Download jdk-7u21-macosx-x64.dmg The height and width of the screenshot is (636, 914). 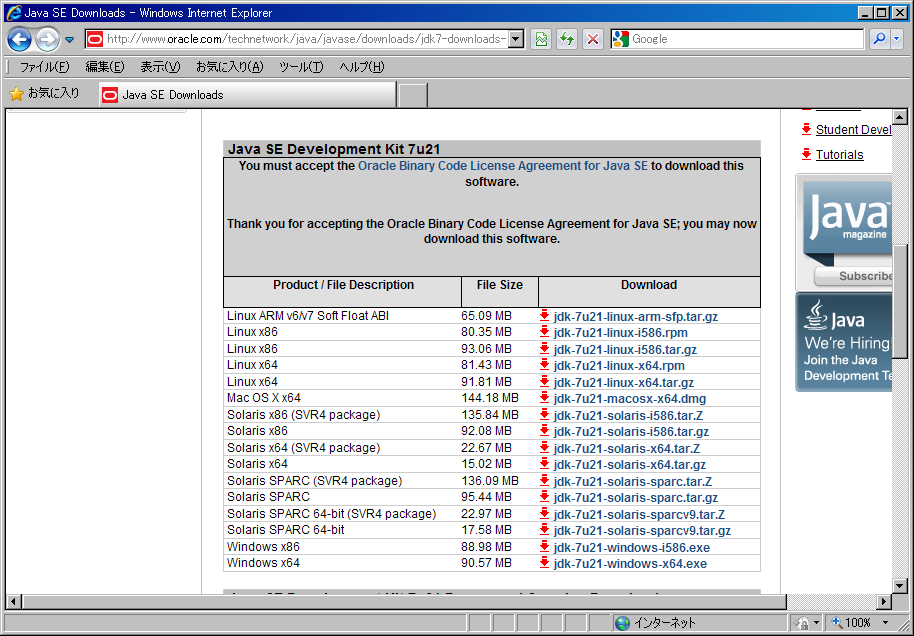tap(630, 399)
